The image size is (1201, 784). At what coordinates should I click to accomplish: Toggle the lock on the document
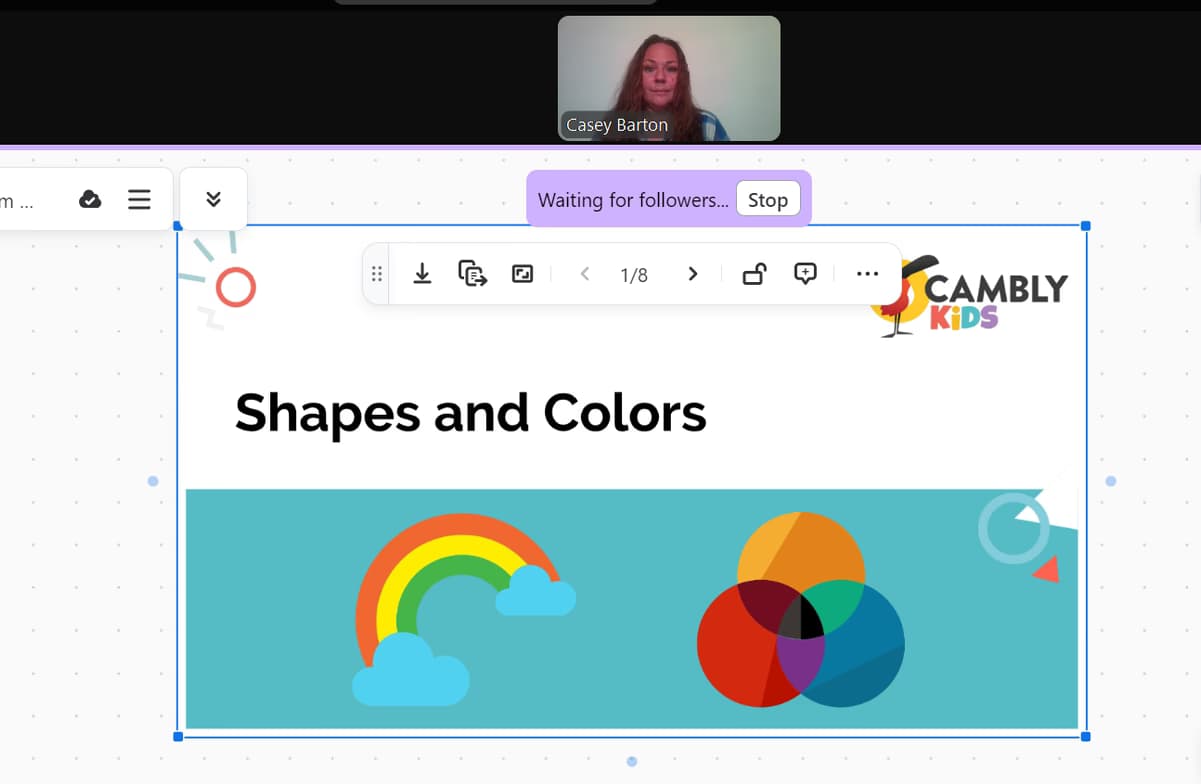click(x=754, y=274)
